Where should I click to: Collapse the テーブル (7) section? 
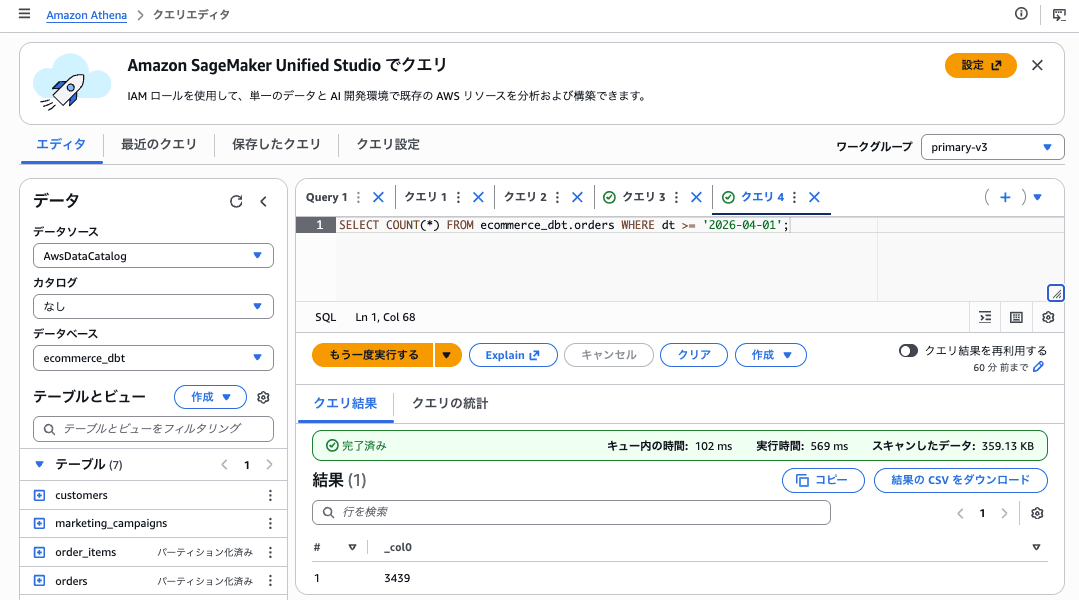pyautogui.click(x=39, y=464)
